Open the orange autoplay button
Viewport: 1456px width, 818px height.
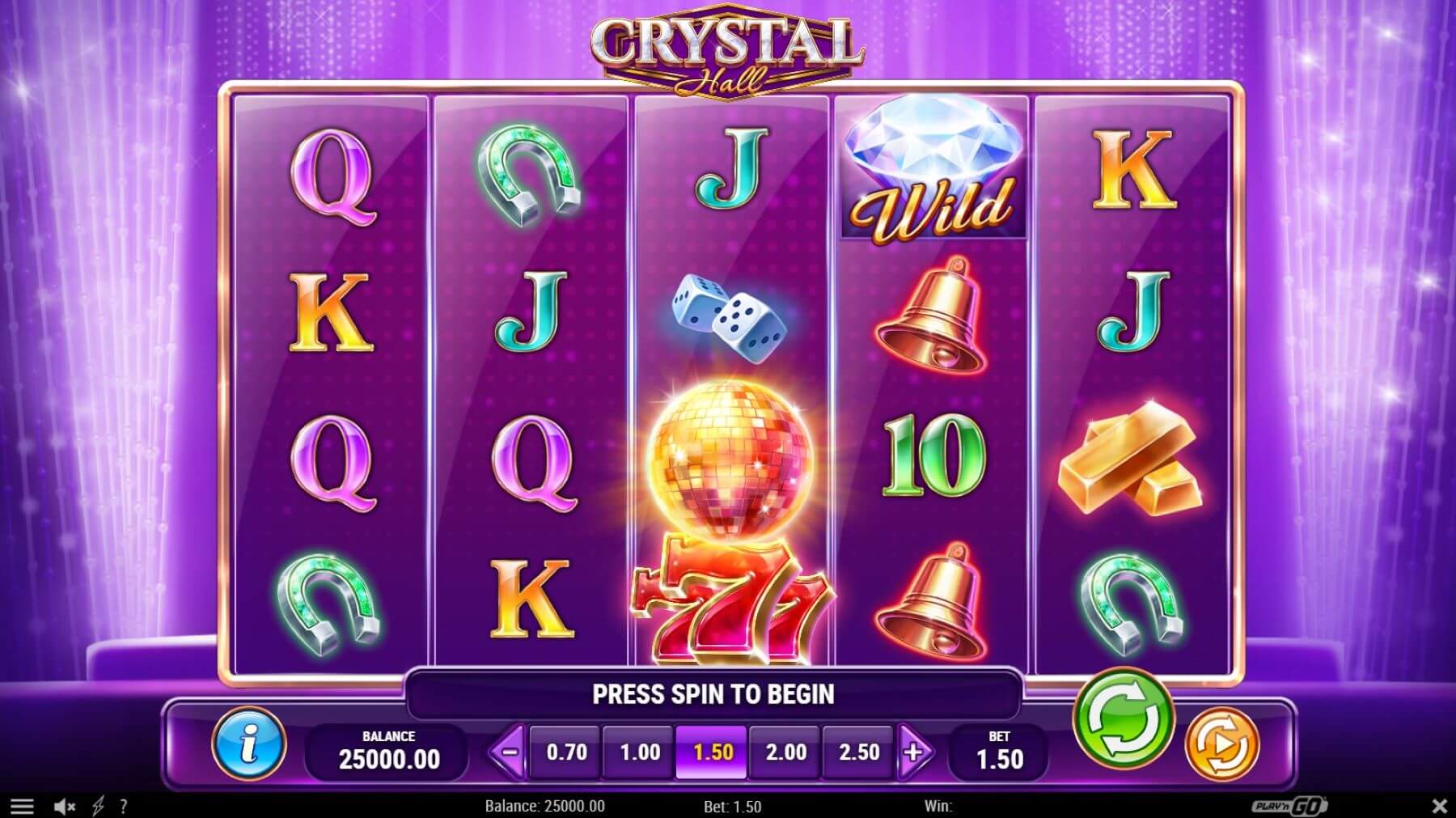point(1222,744)
